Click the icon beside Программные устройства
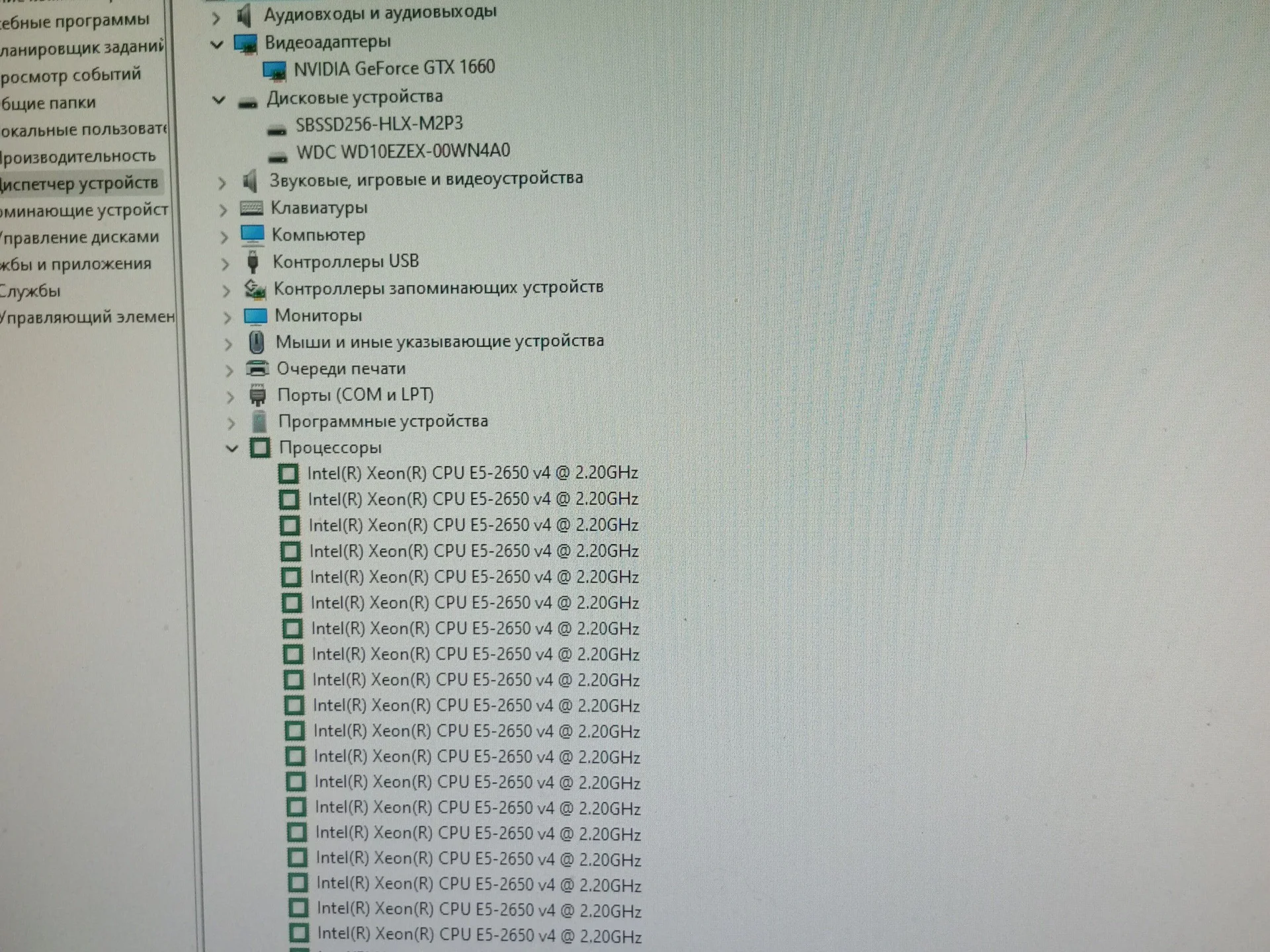This screenshot has width=1270, height=952. (259, 421)
